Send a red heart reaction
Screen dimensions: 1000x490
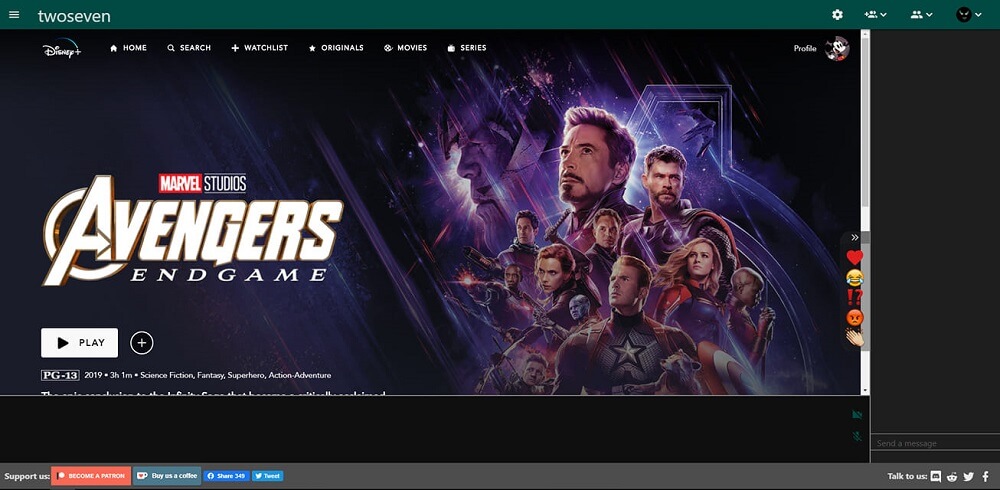click(855, 258)
